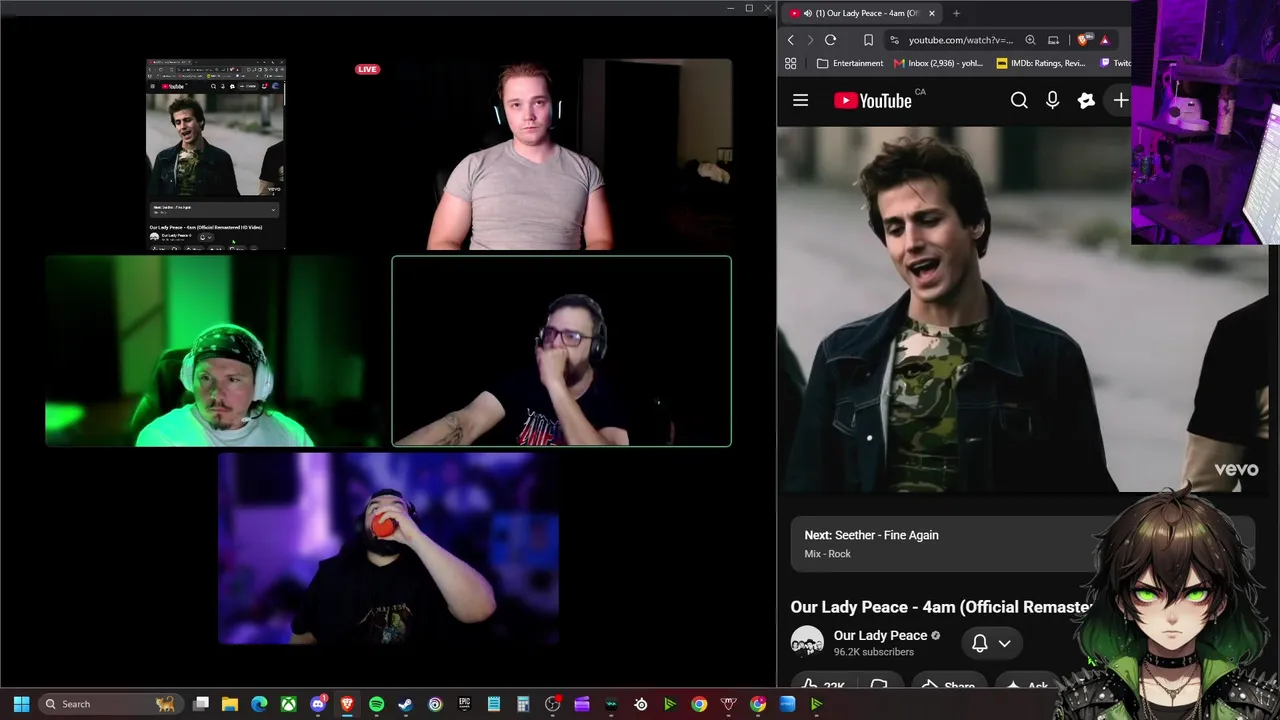Select the highlighted glasses participant video tile

[x=561, y=351]
